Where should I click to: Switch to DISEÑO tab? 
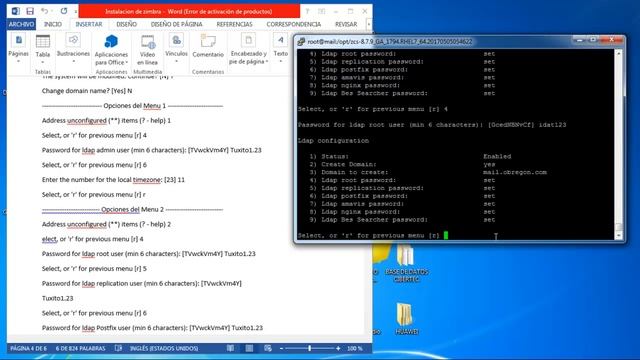[127, 24]
